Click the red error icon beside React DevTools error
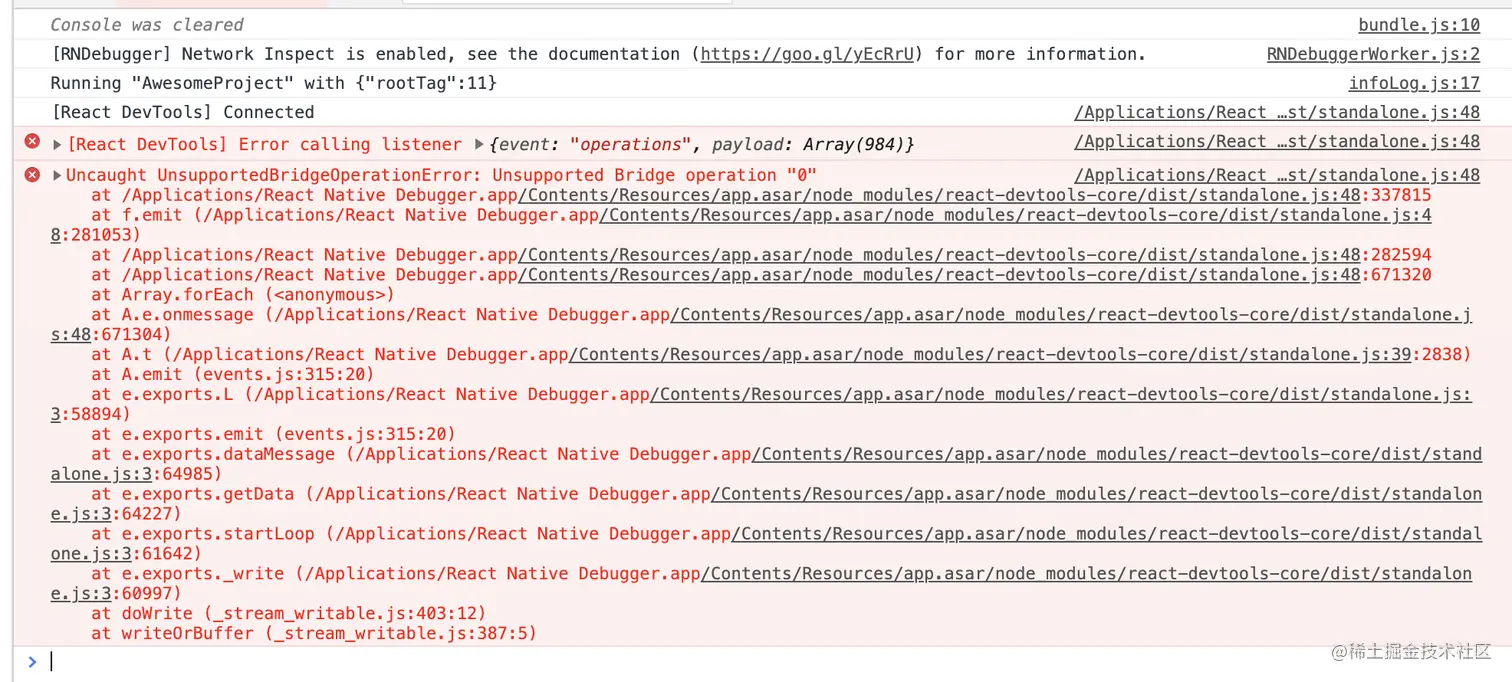 coord(32,143)
